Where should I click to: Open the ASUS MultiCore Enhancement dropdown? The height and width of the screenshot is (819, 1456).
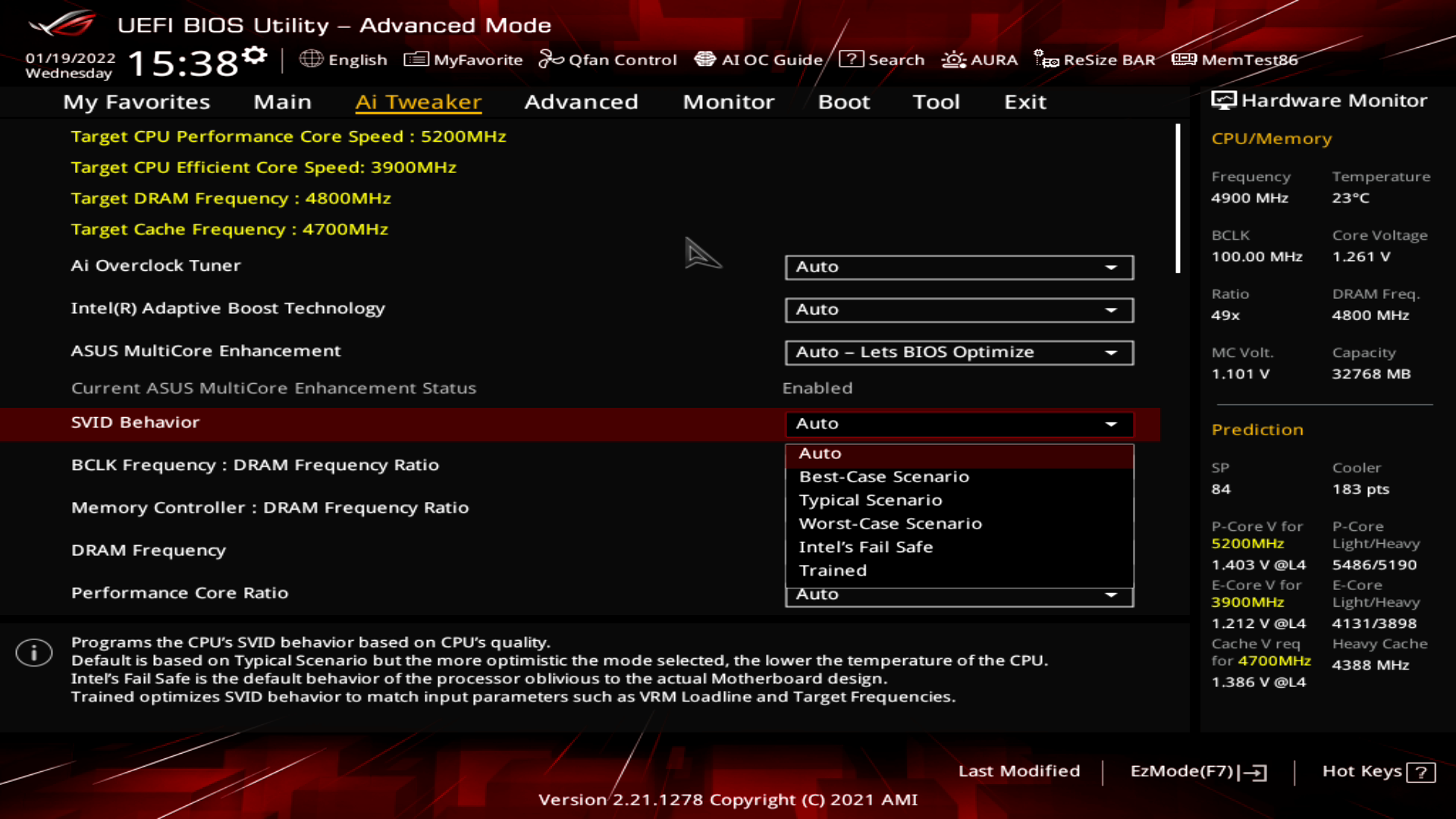point(959,352)
